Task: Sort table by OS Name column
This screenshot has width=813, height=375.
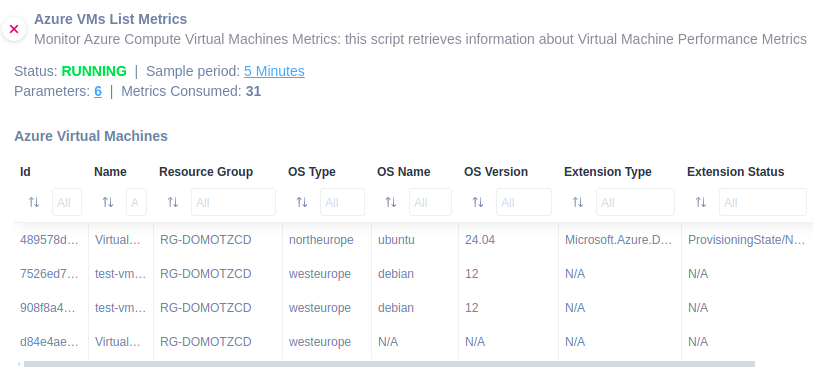Action: (391, 202)
